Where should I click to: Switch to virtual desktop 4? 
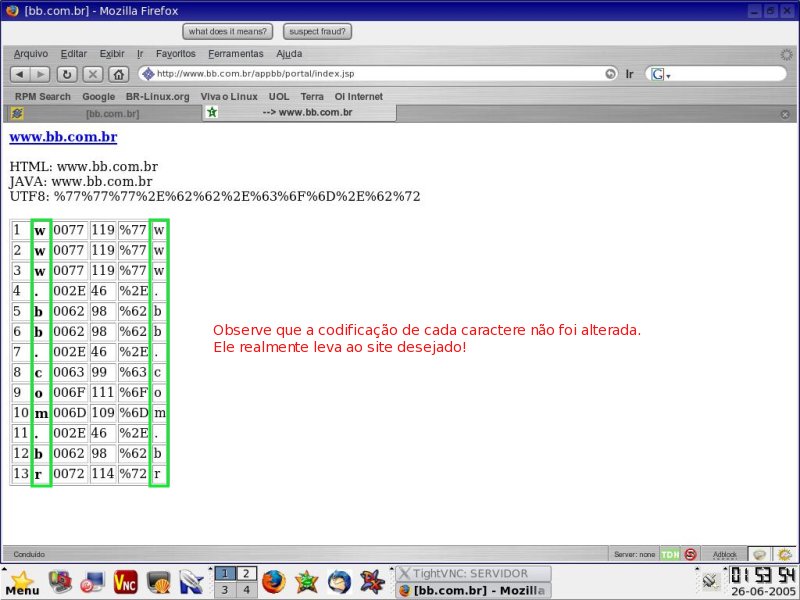click(x=246, y=590)
